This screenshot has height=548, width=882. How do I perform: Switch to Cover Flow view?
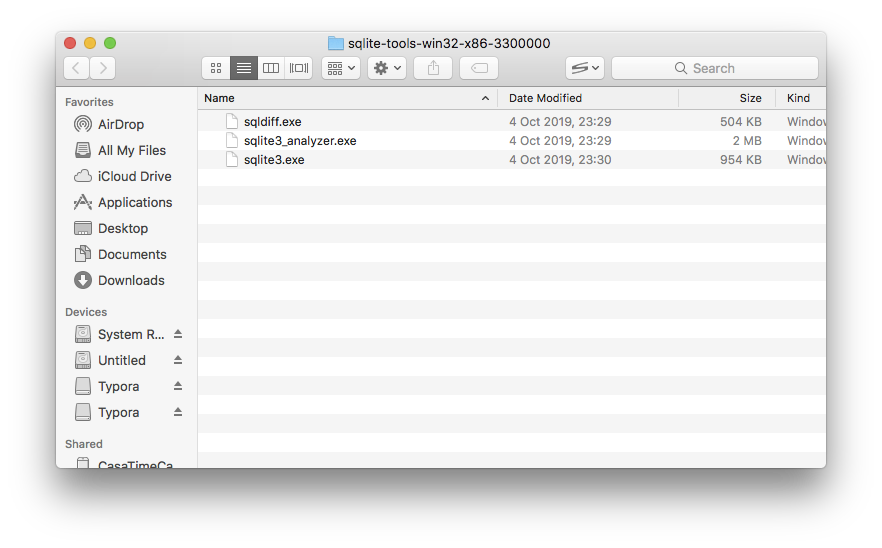[298, 68]
